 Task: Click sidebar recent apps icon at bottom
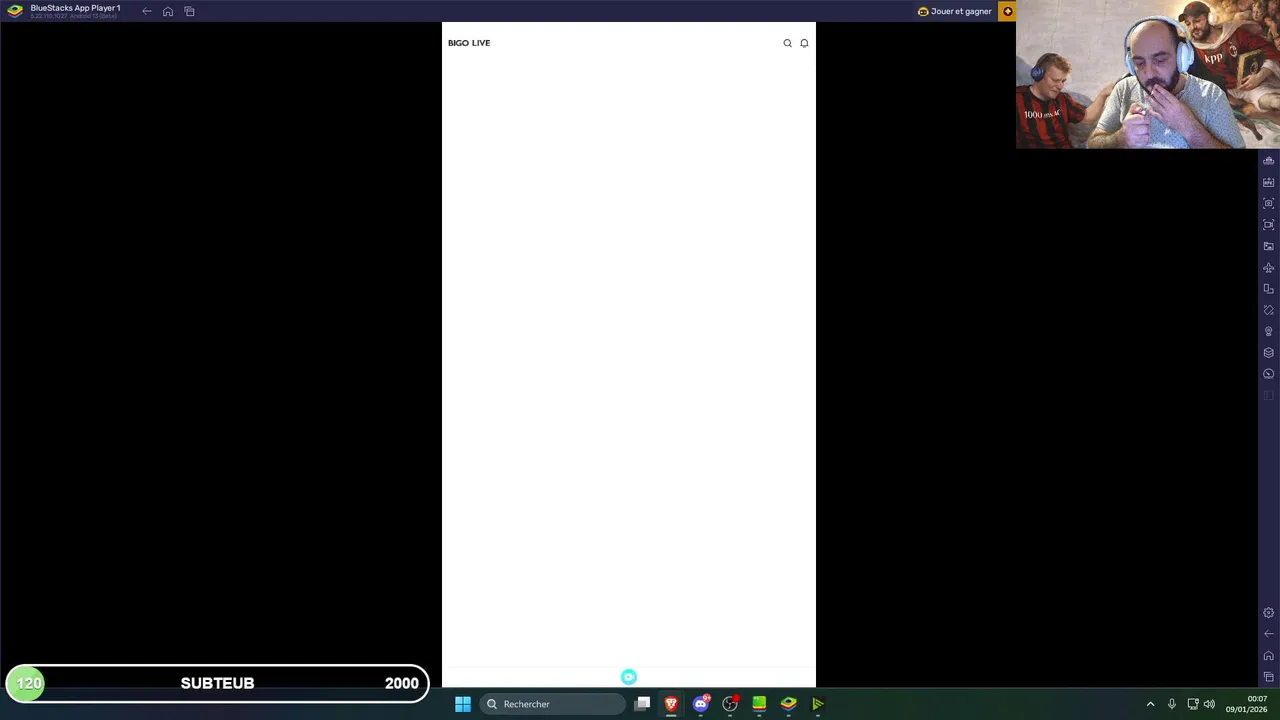[x=1268, y=677]
